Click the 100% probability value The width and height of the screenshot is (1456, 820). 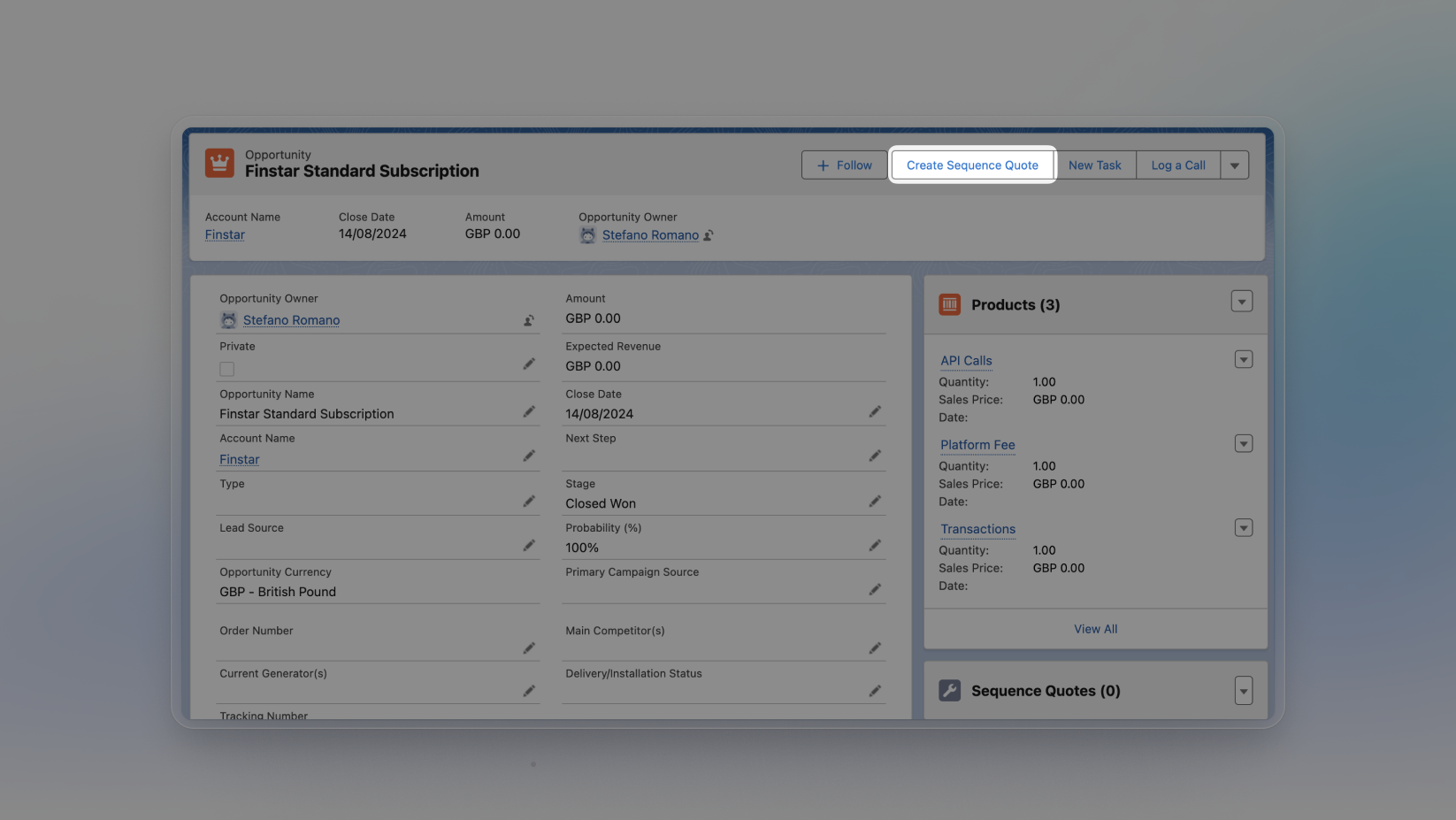click(x=582, y=548)
